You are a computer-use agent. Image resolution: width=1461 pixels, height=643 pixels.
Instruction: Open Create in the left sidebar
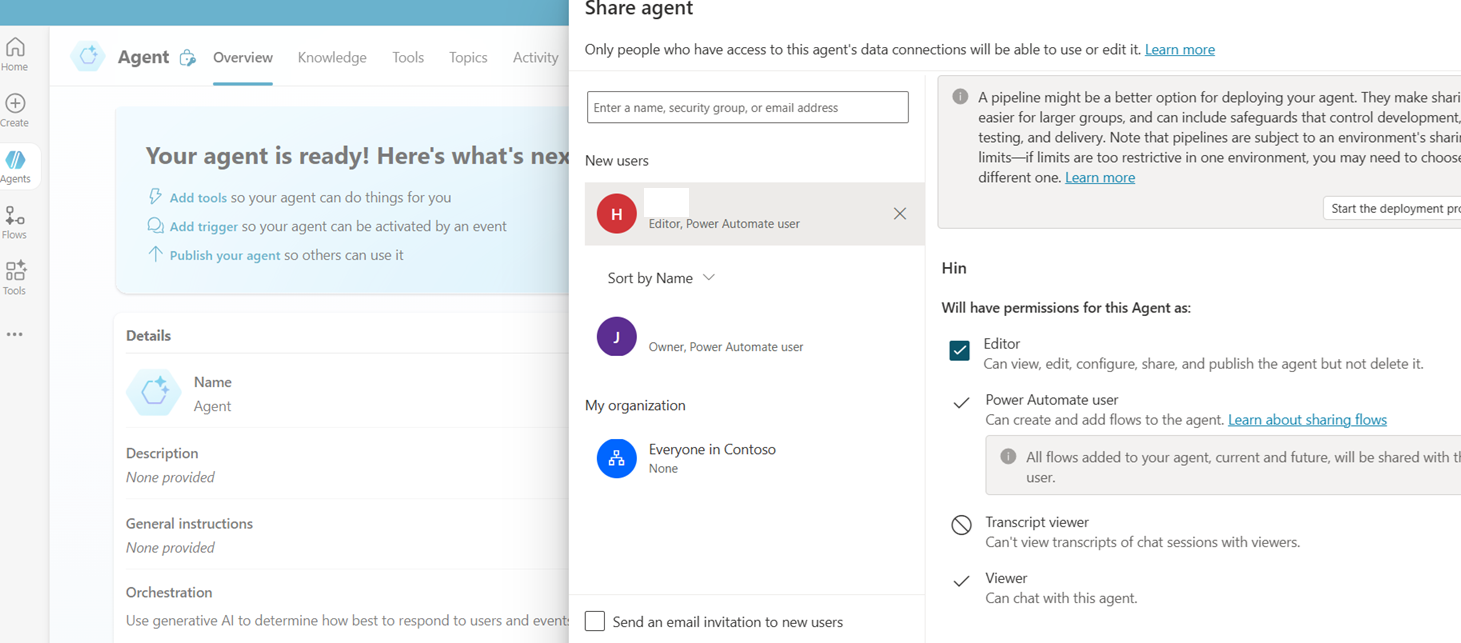coord(15,110)
